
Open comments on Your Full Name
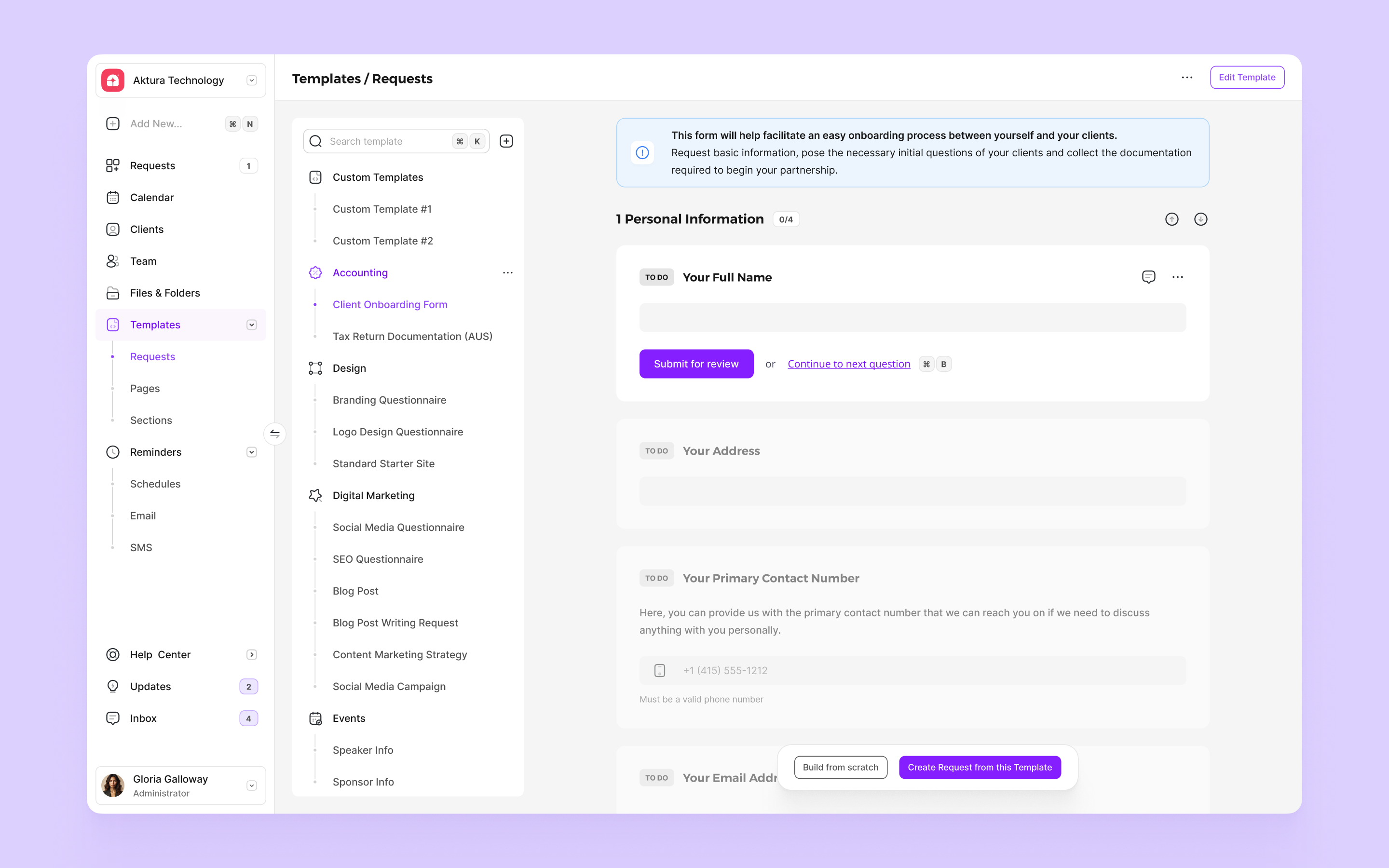tap(1148, 277)
